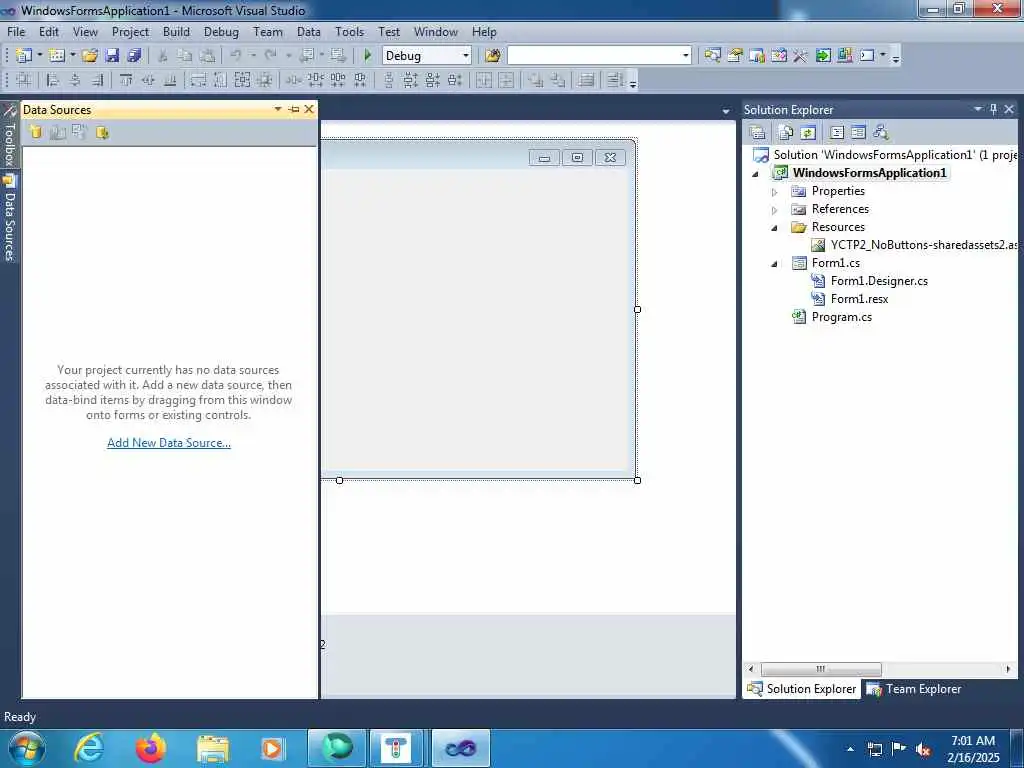Open the Command Window toolbar icon
1024x768 pixels.
coord(867,56)
